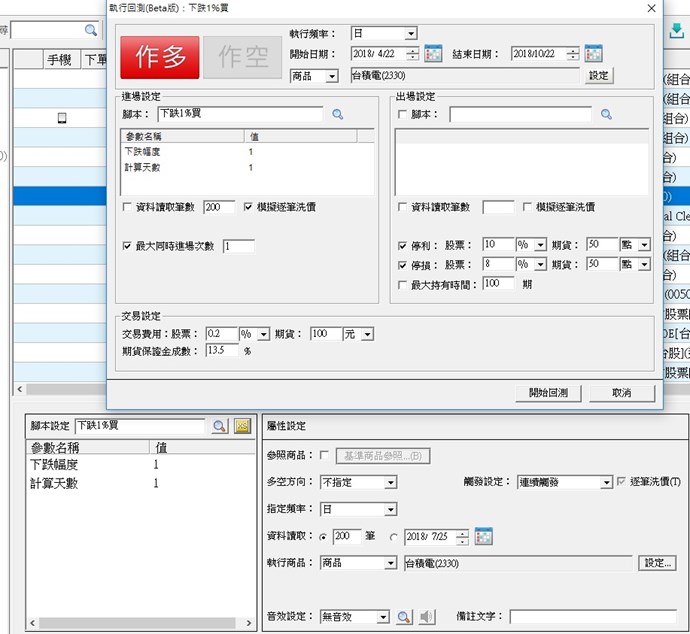Enable 最大持有時間 checkbox
This screenshot has height=634, width=690.
[x=403, y=284]
